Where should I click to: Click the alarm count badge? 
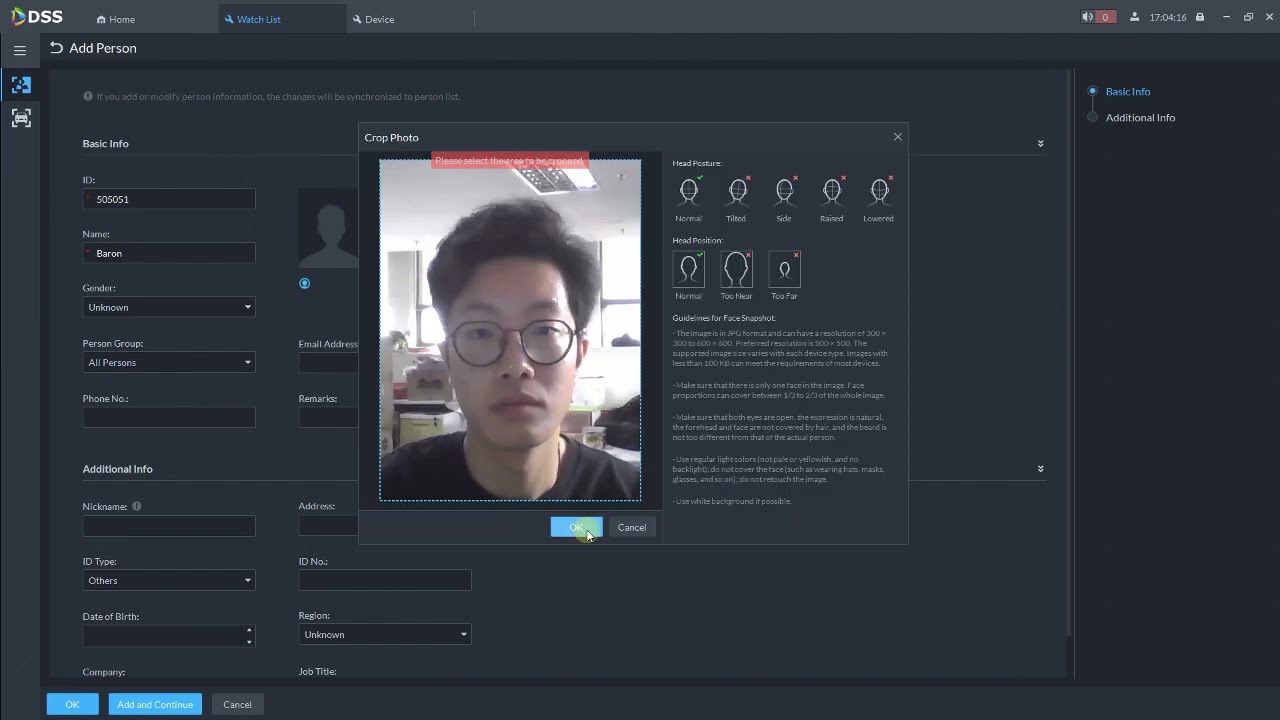[1105, 17]
